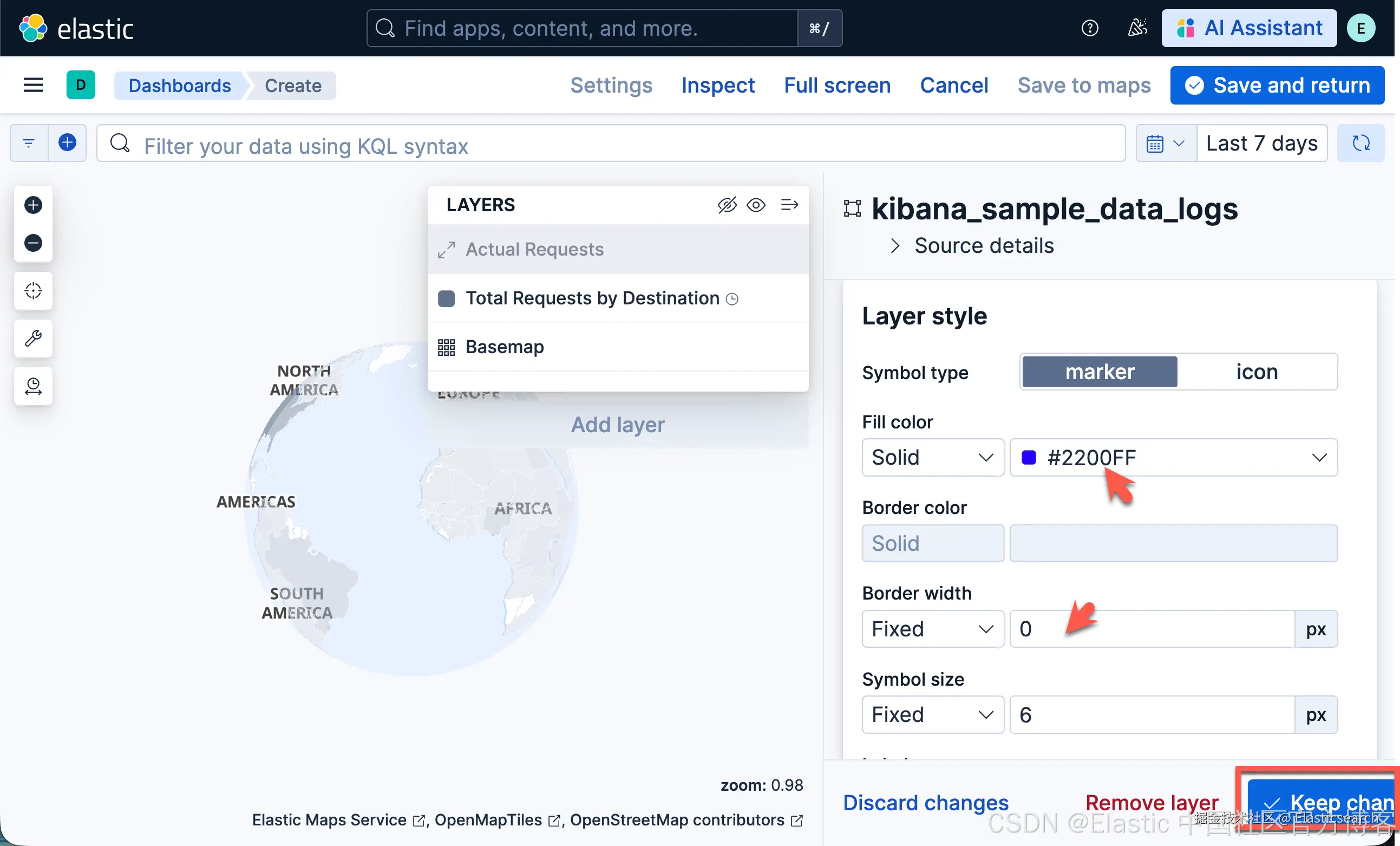
Task: Click the timeslider clock icon on map
Action: click(x=33, y=386)
